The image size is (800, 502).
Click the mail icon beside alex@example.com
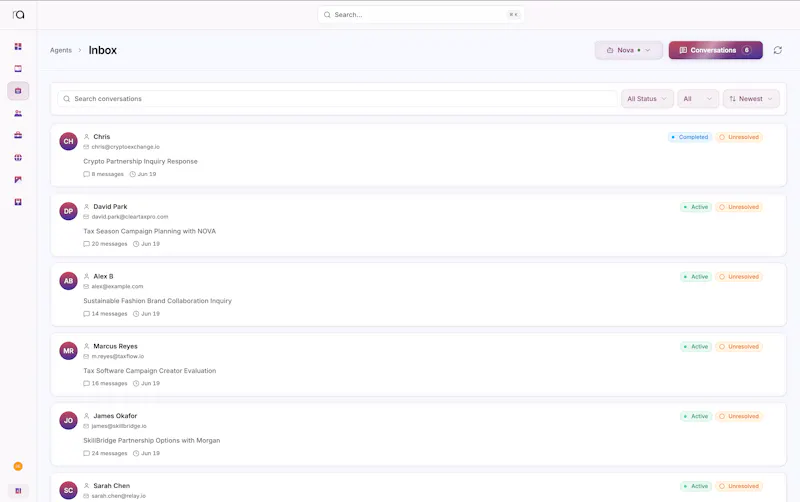coord(86,287)
